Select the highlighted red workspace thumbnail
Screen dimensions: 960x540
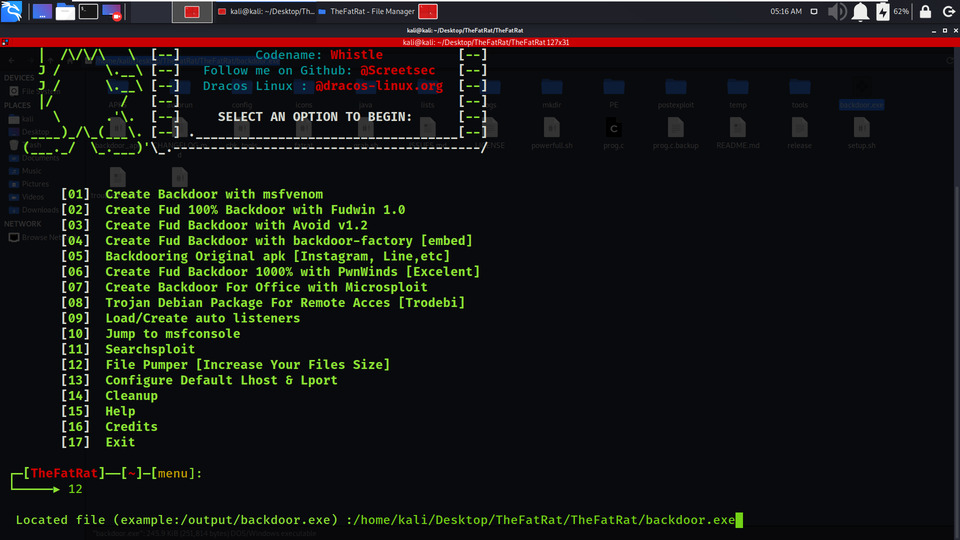[192, 12]
